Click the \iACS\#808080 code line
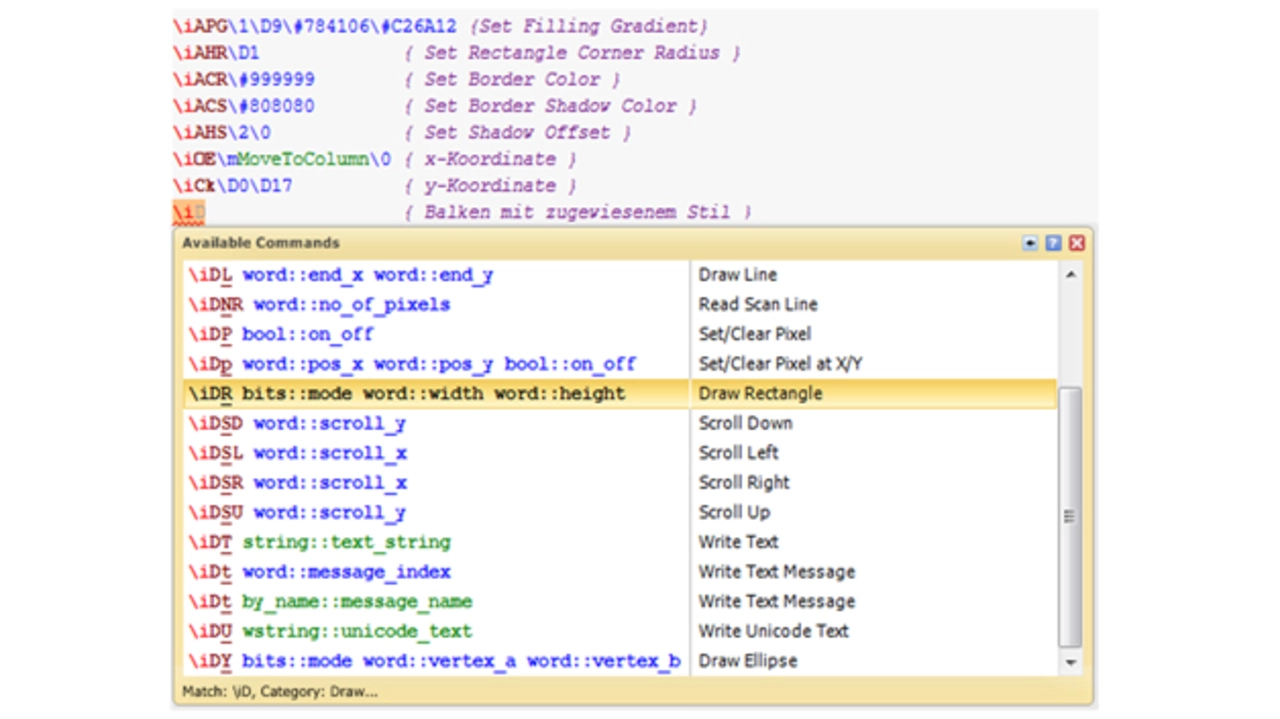 point(243,106)
